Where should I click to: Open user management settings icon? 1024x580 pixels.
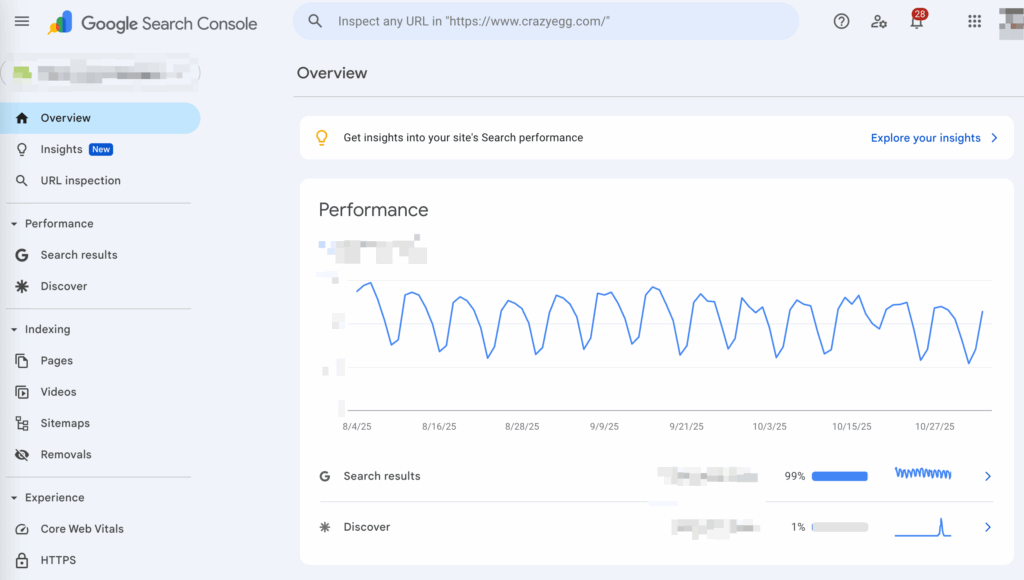point(879,22)
